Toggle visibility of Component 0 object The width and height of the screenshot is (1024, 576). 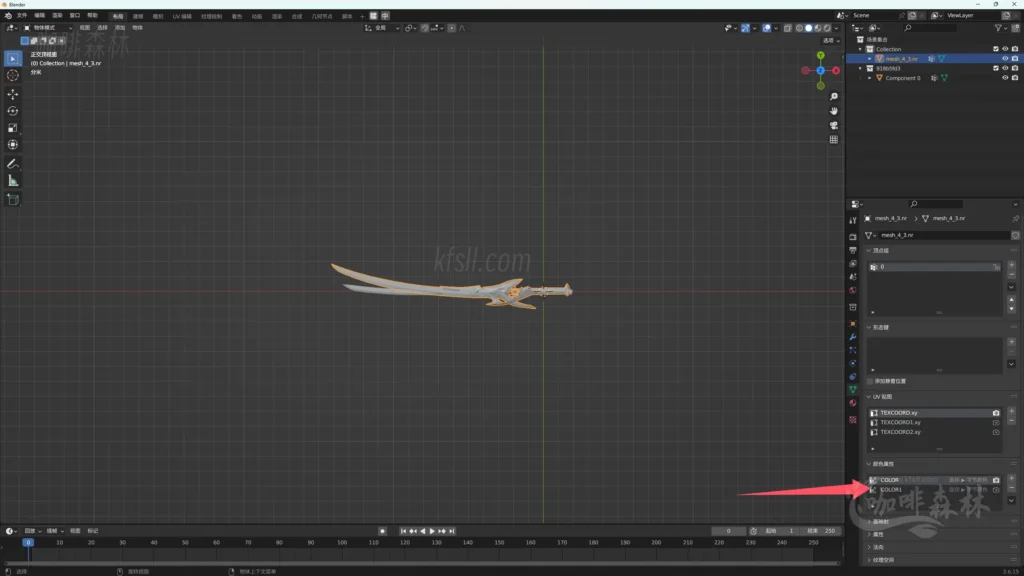click(1005, 78)
